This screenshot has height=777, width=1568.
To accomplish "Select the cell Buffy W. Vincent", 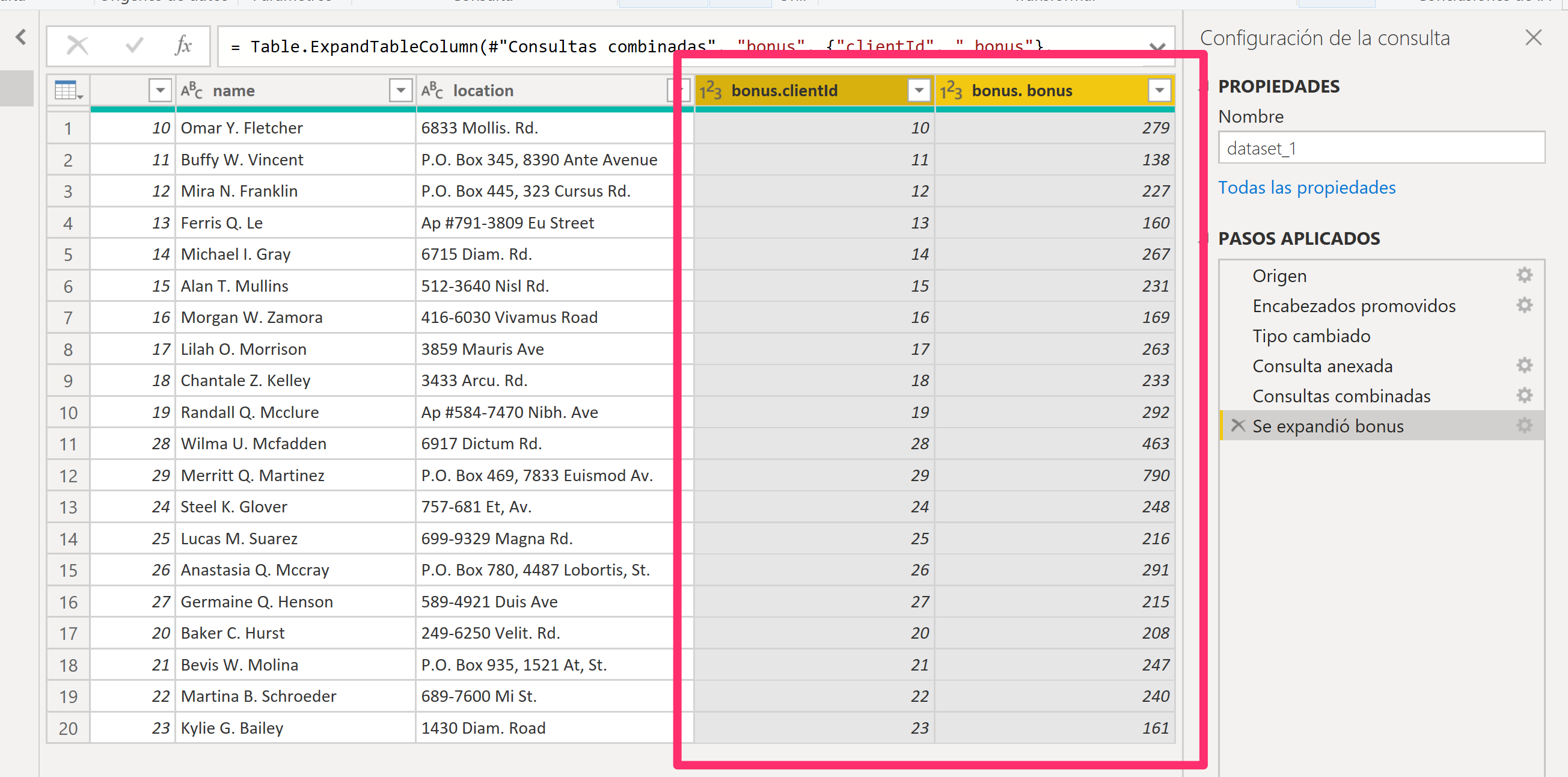I will 295,159.
